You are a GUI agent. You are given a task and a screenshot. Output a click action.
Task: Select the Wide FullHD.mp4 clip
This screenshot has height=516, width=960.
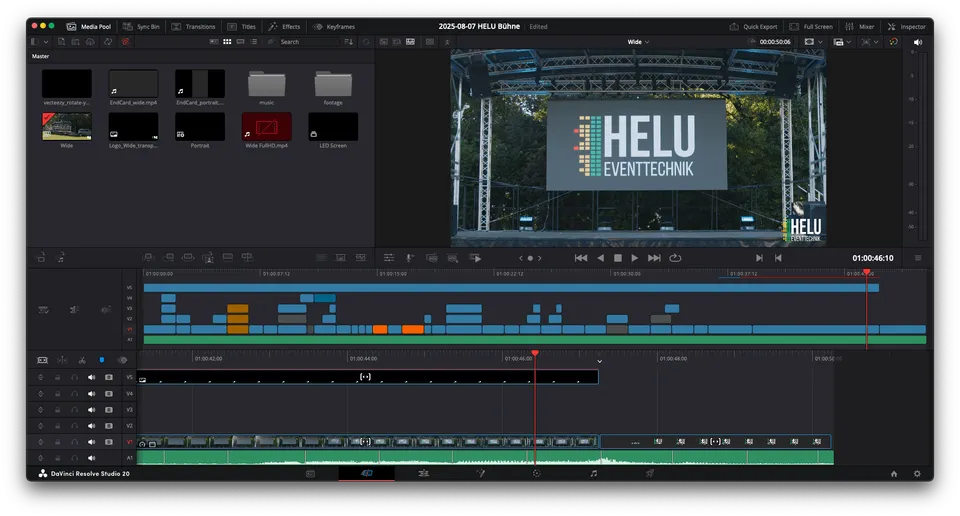tap(266, 127)
